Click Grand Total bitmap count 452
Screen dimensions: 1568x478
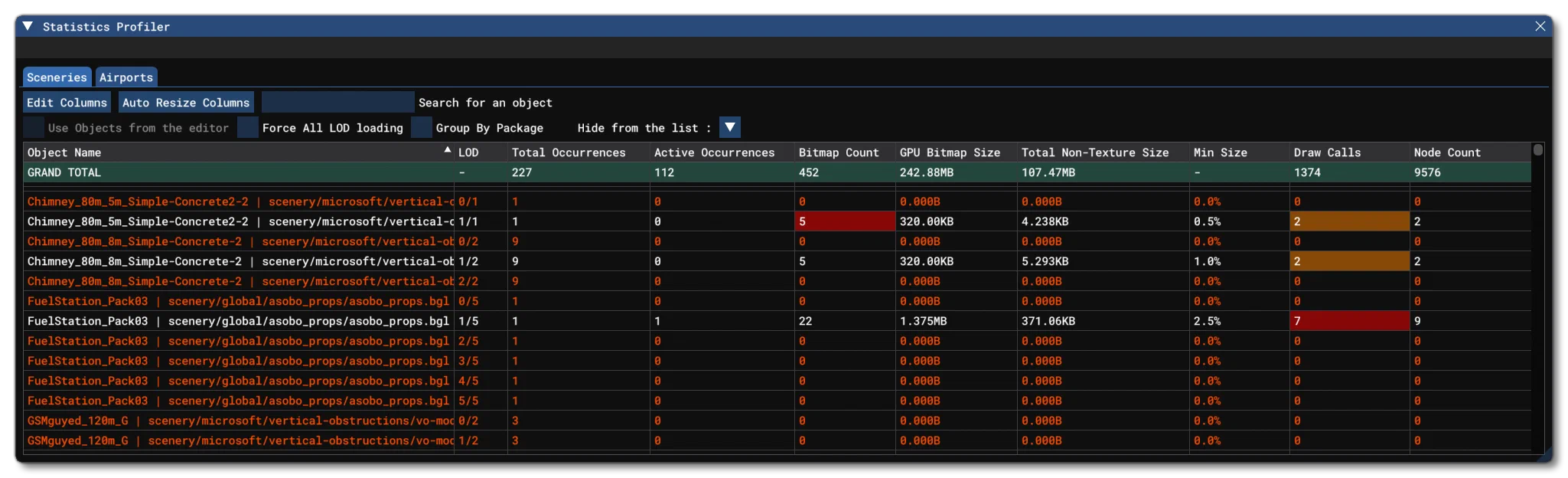[809, 172]
